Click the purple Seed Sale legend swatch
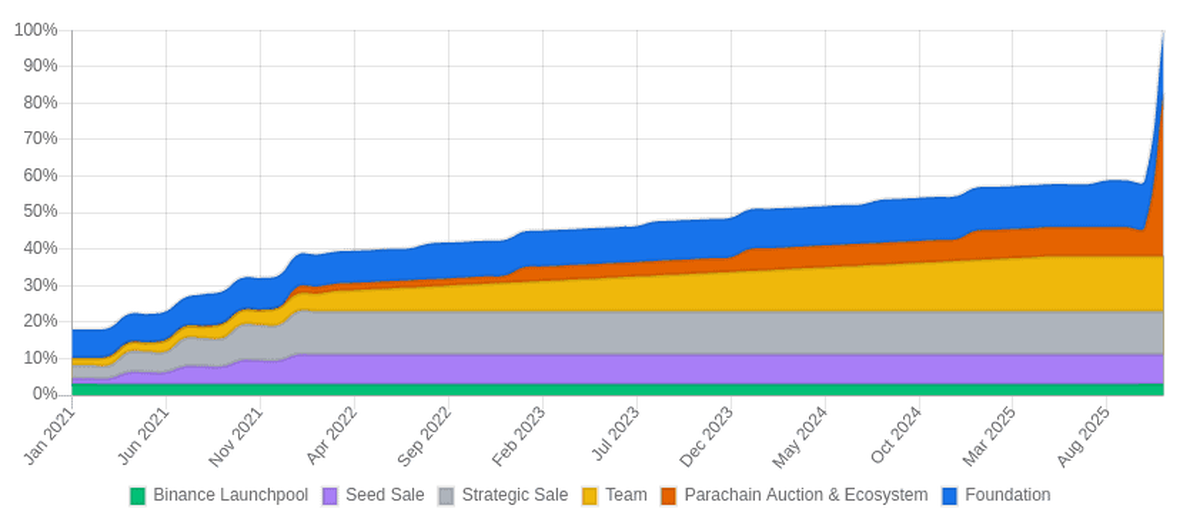The image size is (1200, 522). click(x=330, y=495)
